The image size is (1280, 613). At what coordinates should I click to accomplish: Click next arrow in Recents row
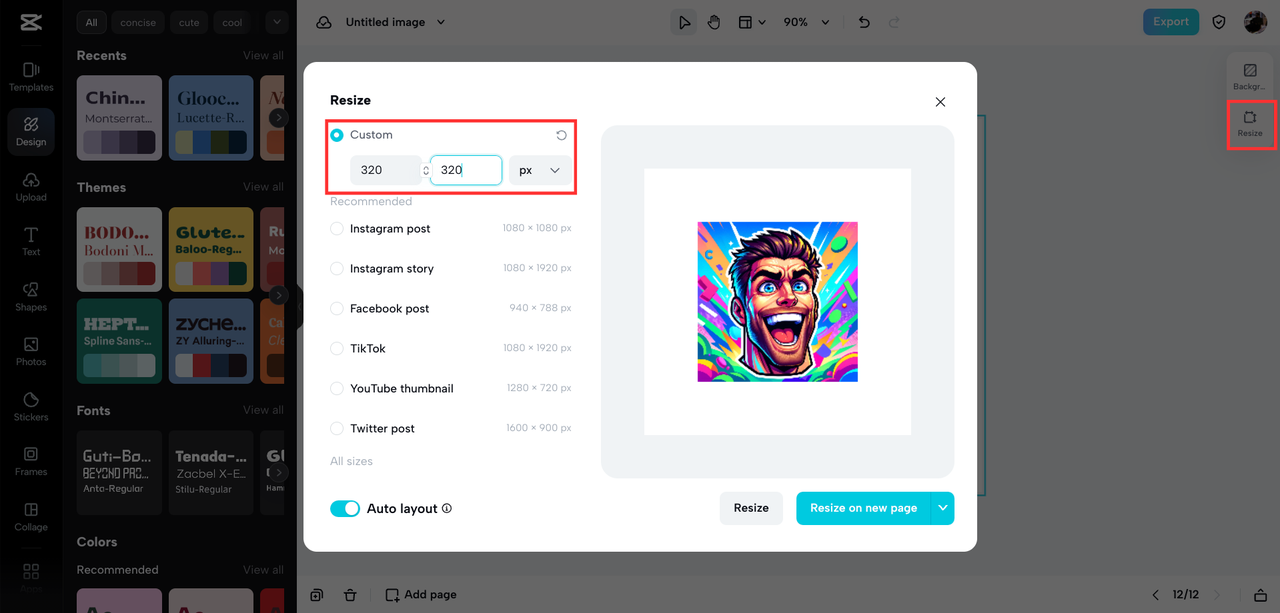(278, 117)
